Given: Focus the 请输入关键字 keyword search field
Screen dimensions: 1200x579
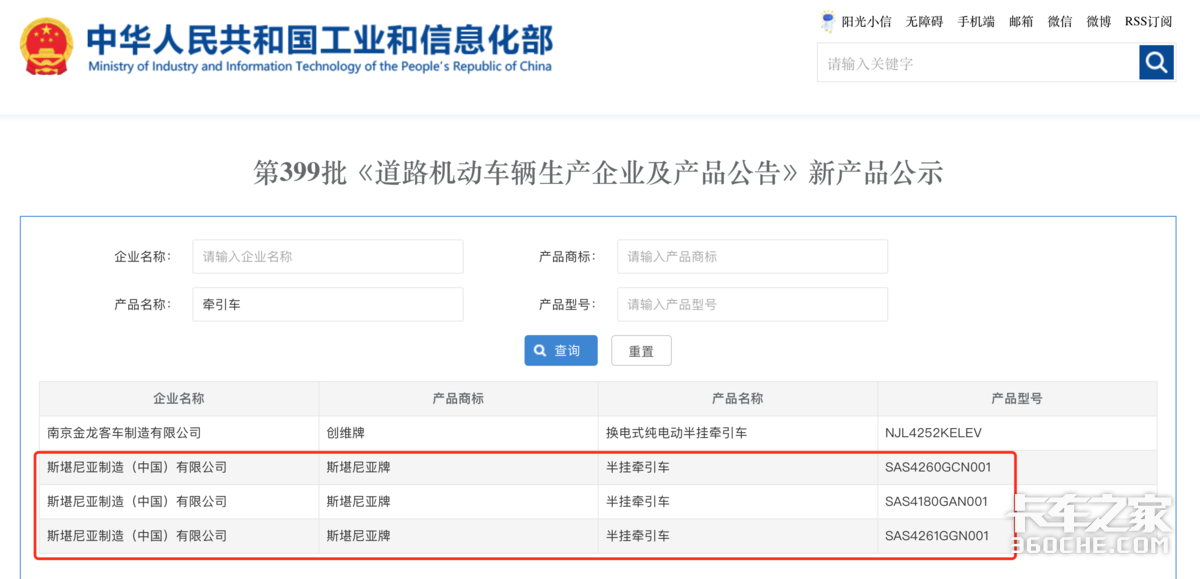Looking at the screenshot, I should tap(977, 64).
